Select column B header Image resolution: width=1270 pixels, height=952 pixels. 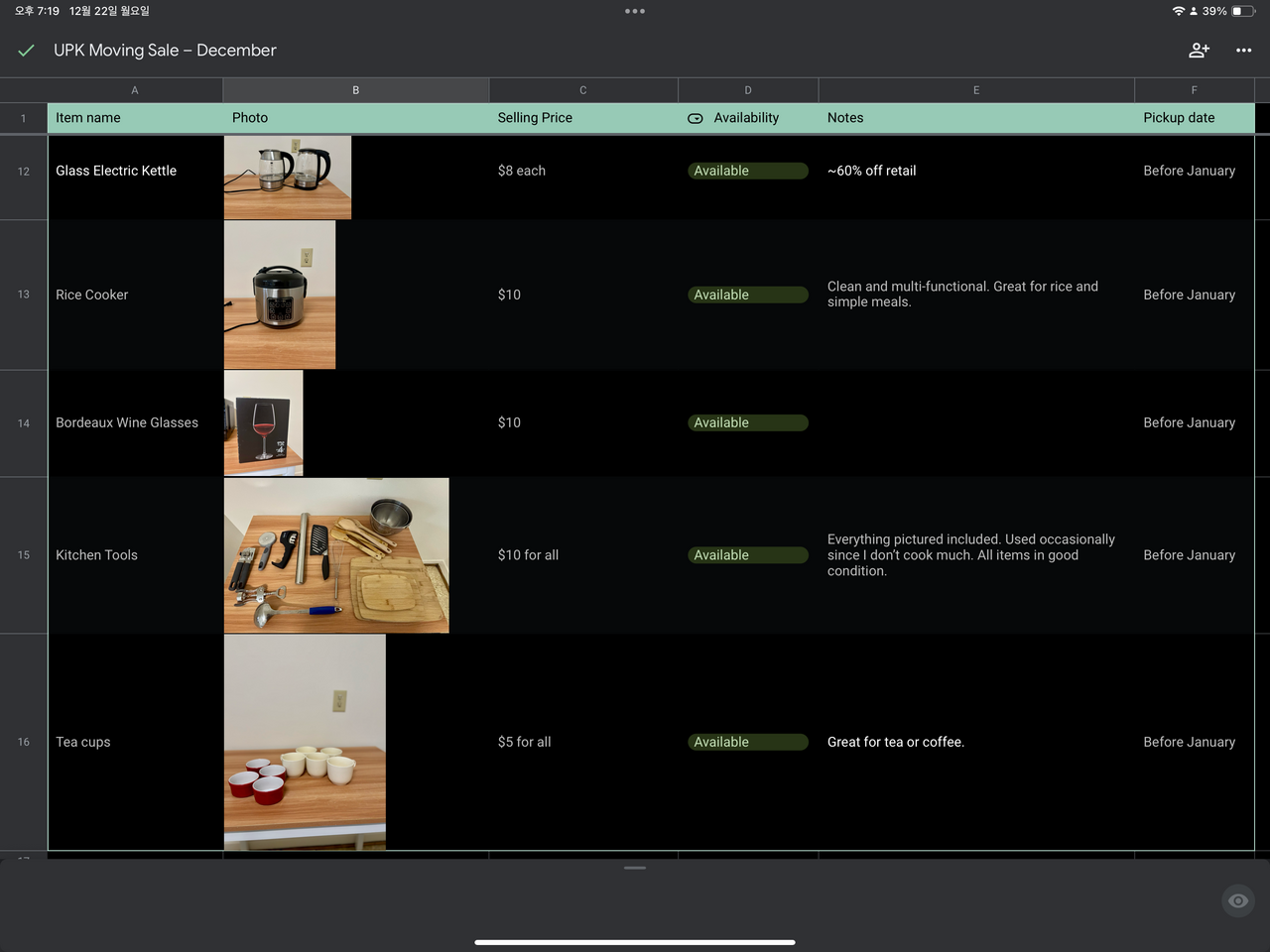pyautogui.click(x=355, y=90)
